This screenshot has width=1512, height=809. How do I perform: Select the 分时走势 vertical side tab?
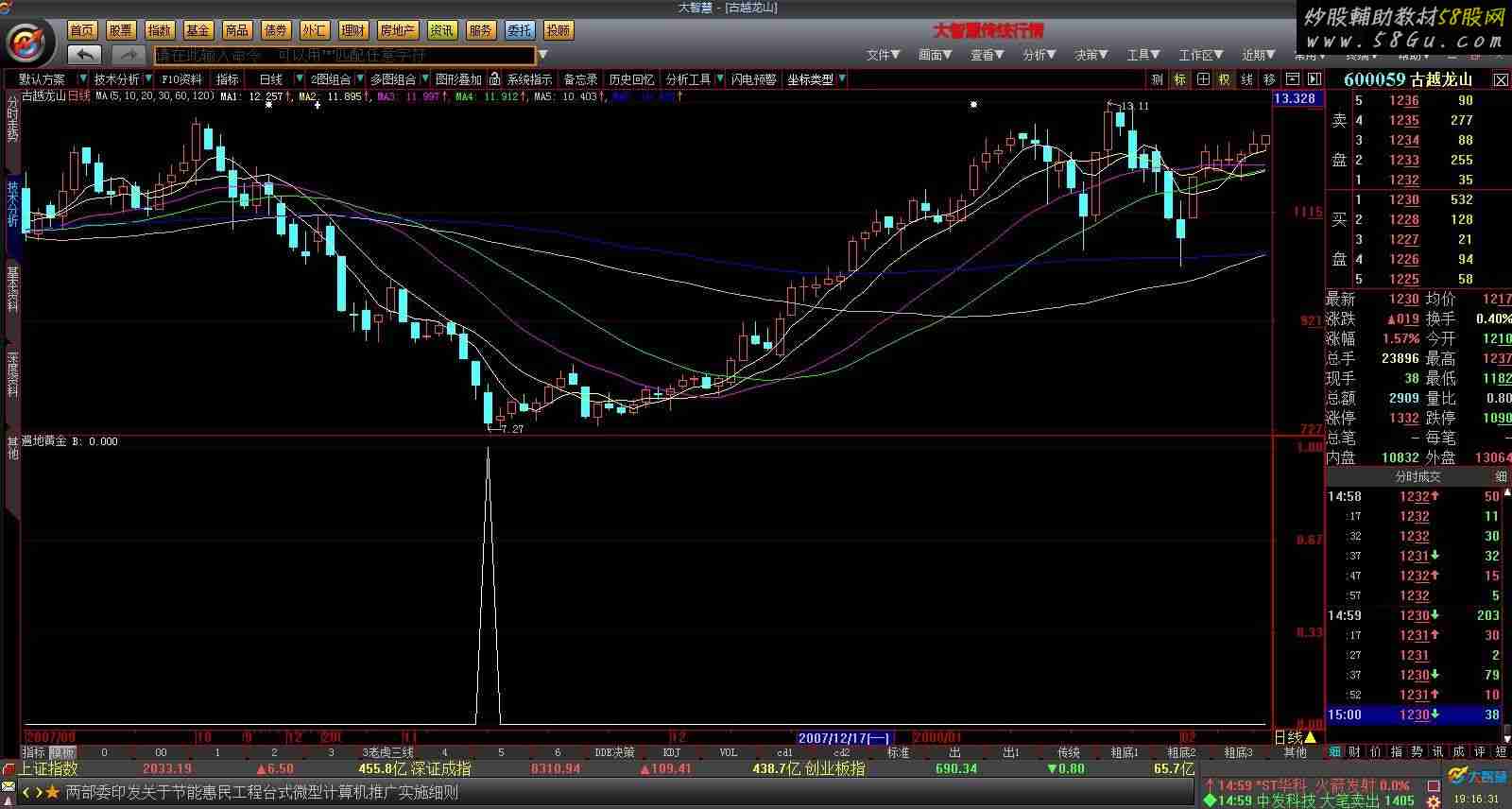point(12,118)
